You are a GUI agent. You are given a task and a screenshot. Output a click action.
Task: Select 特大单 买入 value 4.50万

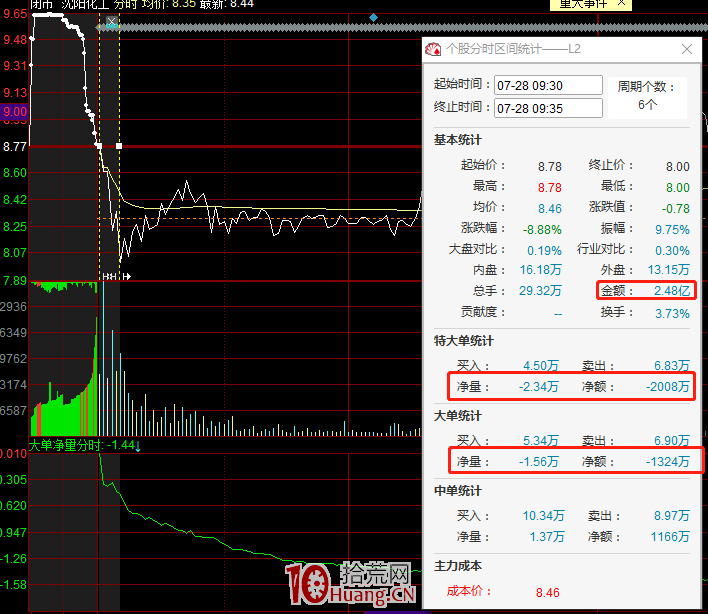point(541,365)
